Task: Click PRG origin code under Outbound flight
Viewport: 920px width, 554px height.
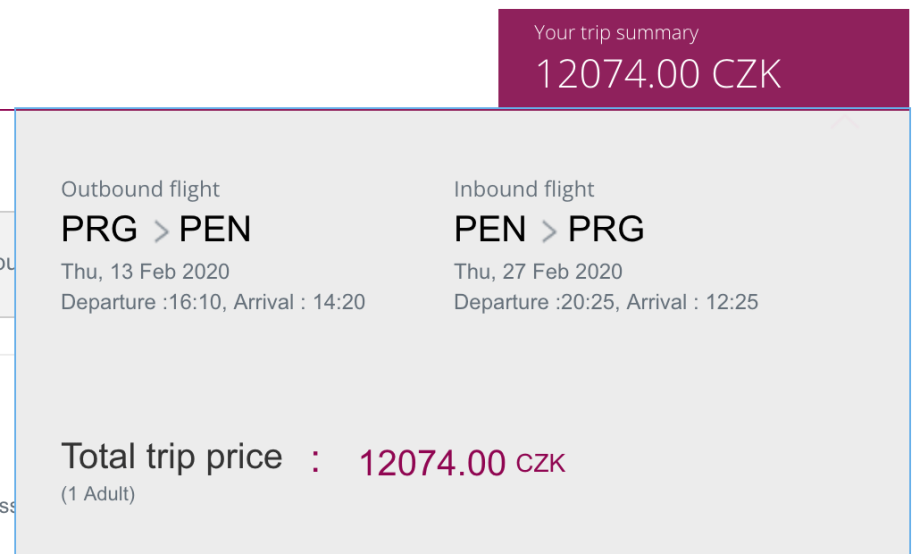Action: (x=99, y=230)
